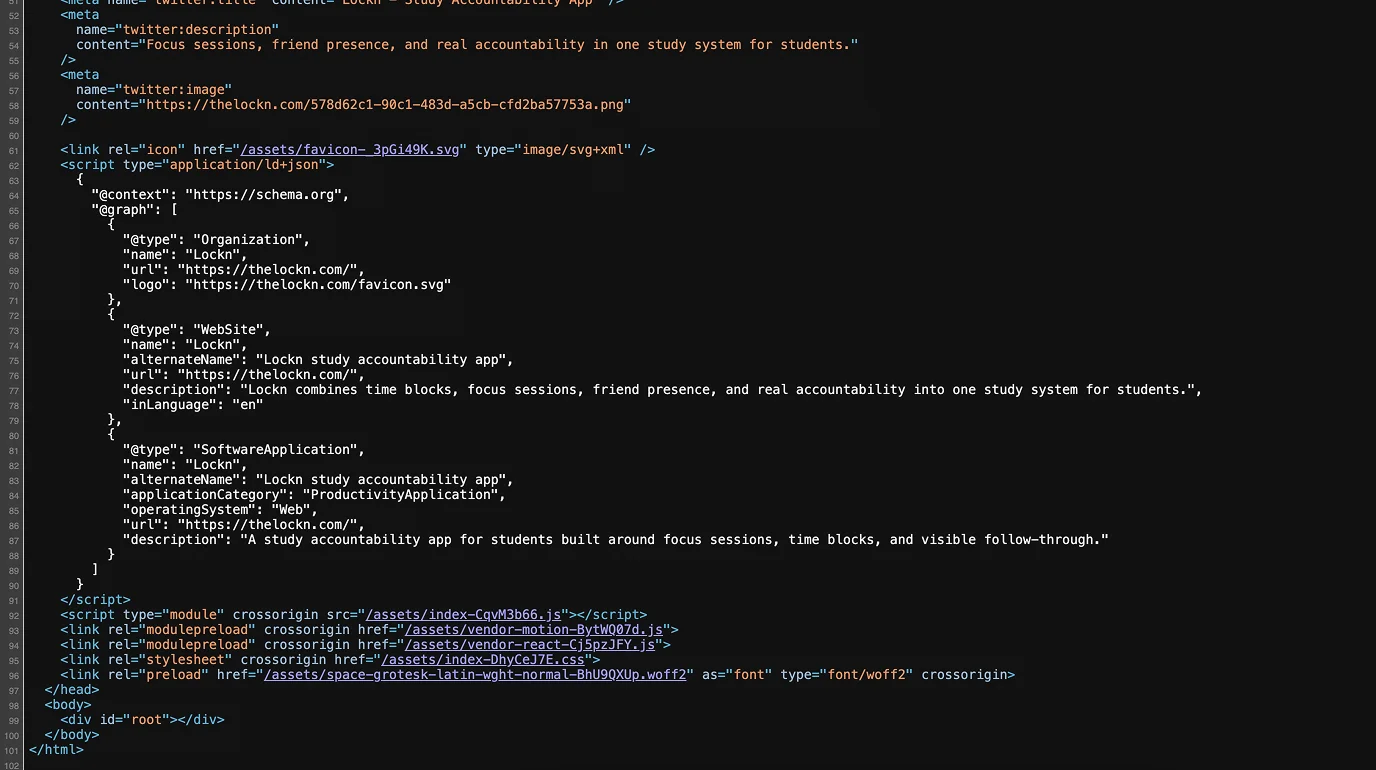Click the "Organization" type value
1376x770 pixels.
click(x=248, y=240)
